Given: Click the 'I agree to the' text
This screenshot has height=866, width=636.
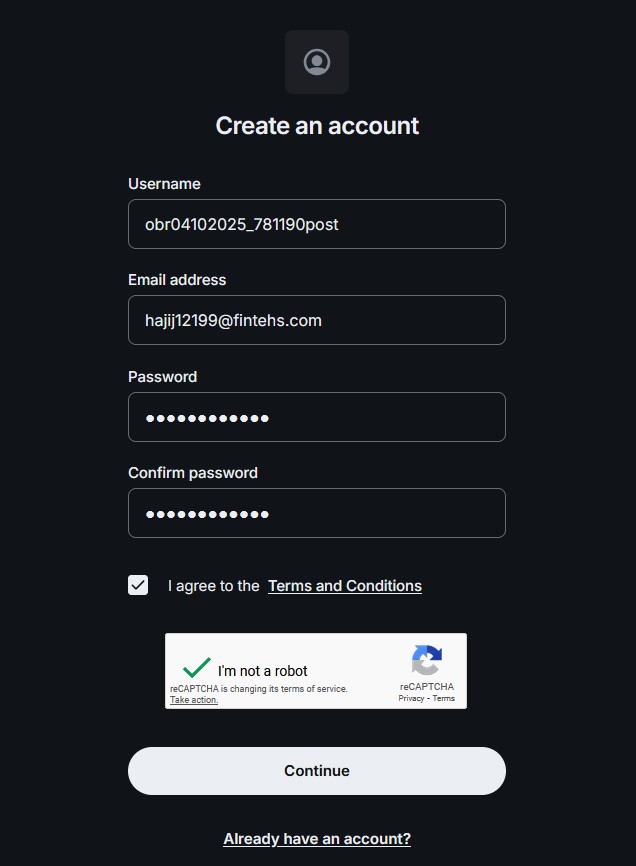Looking at the screenshot, I should [214, 586].
